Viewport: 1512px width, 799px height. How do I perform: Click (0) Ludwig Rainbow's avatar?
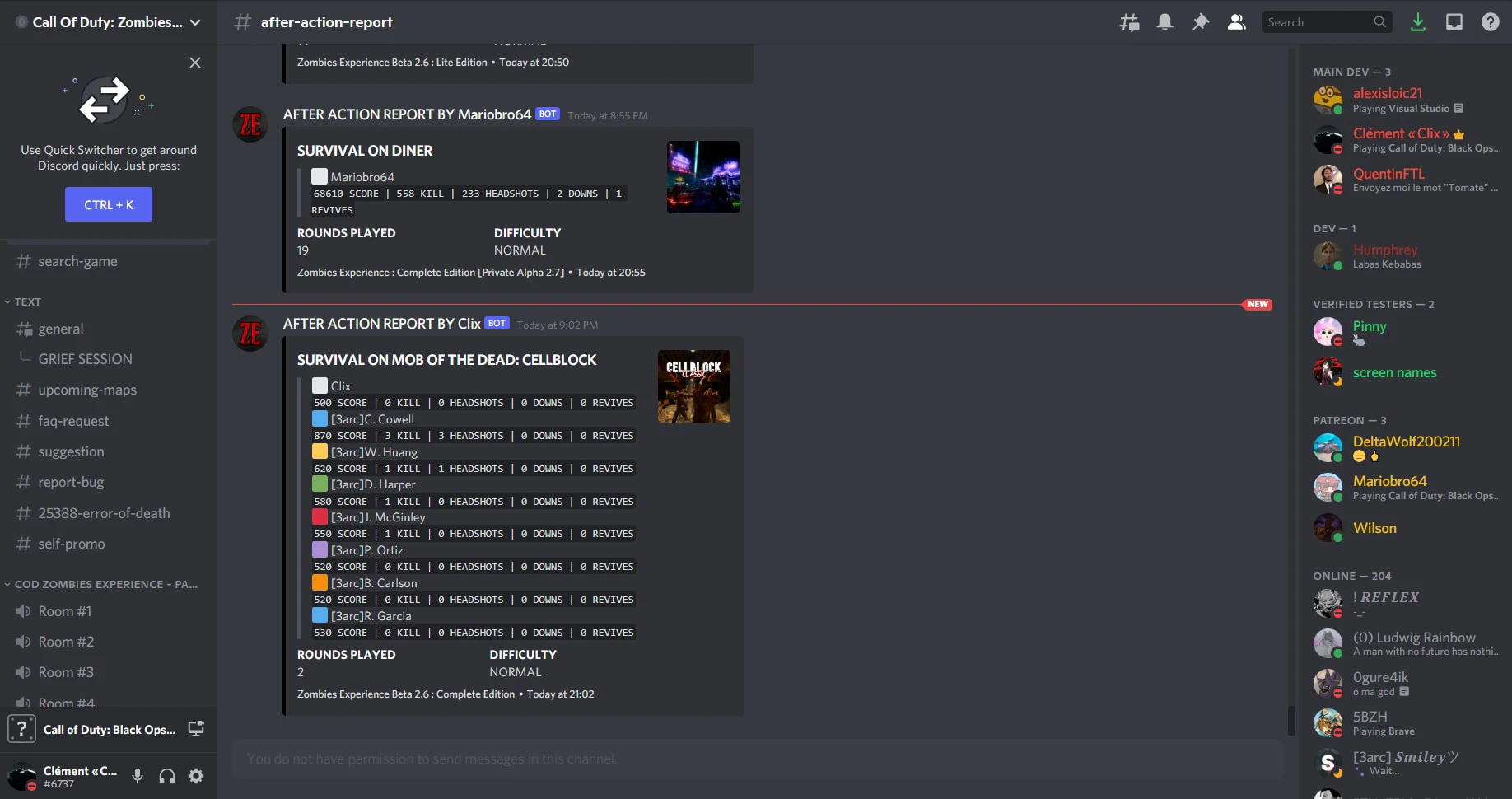[x=1328, y=643]
